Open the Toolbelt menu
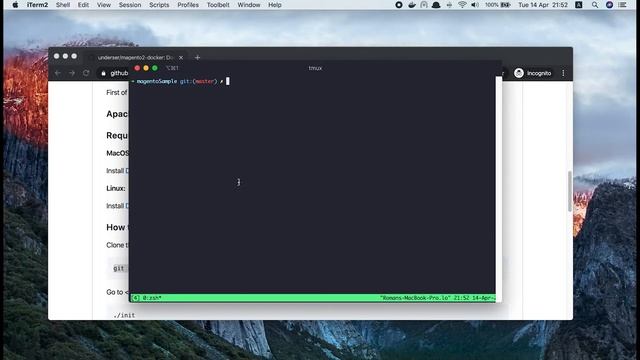The image size is (640, 360). [218, 5]
